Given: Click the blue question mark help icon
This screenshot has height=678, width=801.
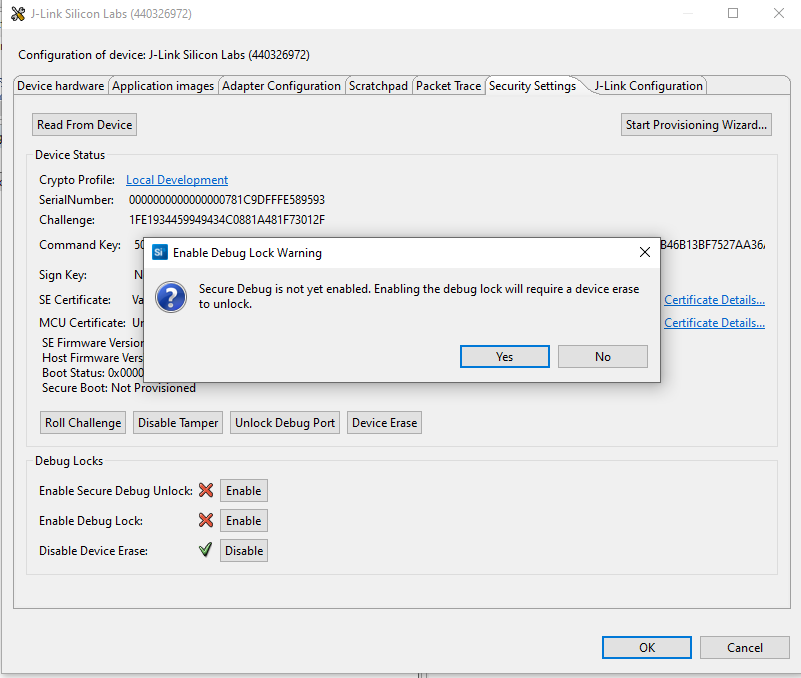Looking at the screenshot, I should 171,297.
